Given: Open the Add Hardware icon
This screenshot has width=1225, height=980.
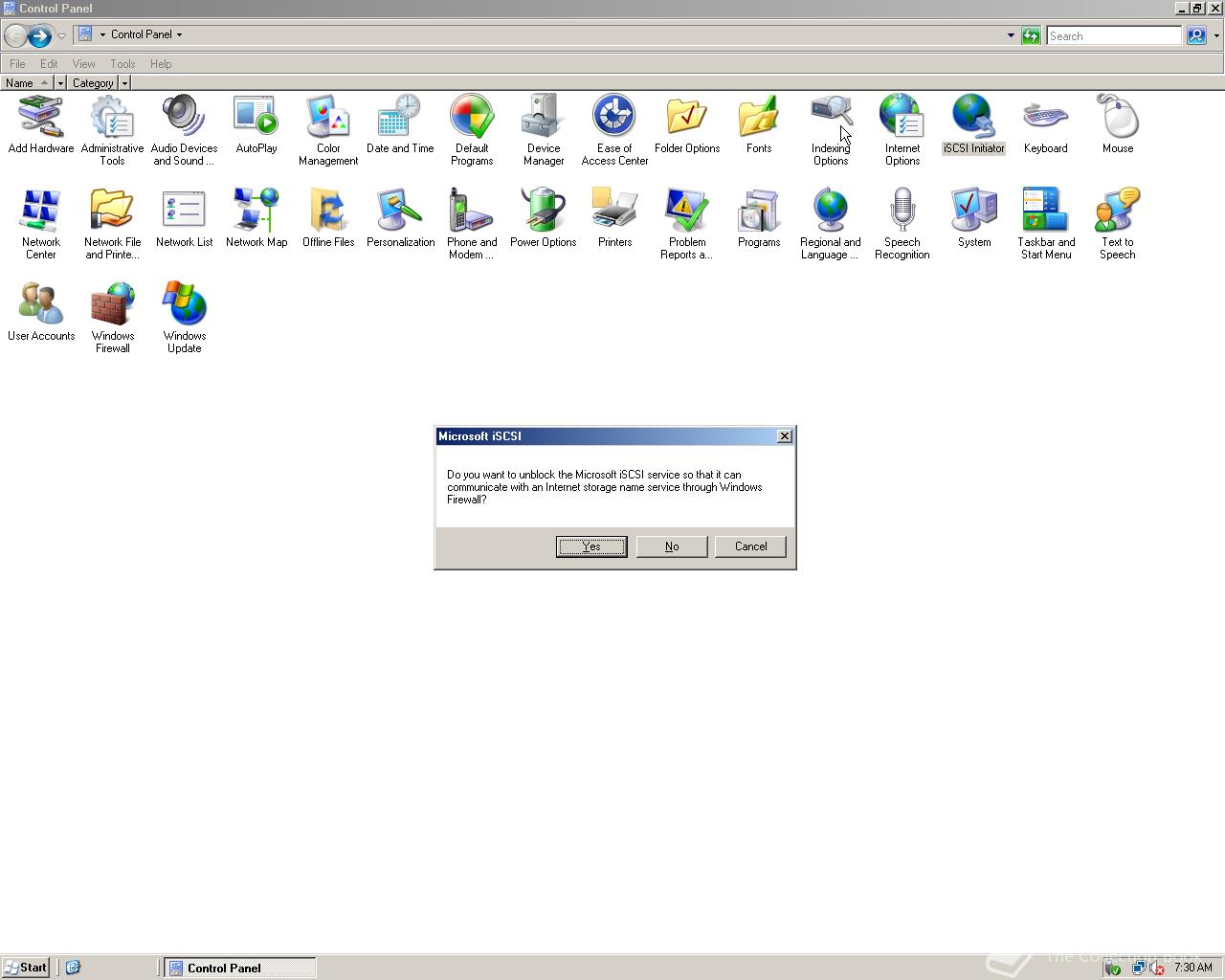Looking at the screenshot, I should tap(40, 124).
